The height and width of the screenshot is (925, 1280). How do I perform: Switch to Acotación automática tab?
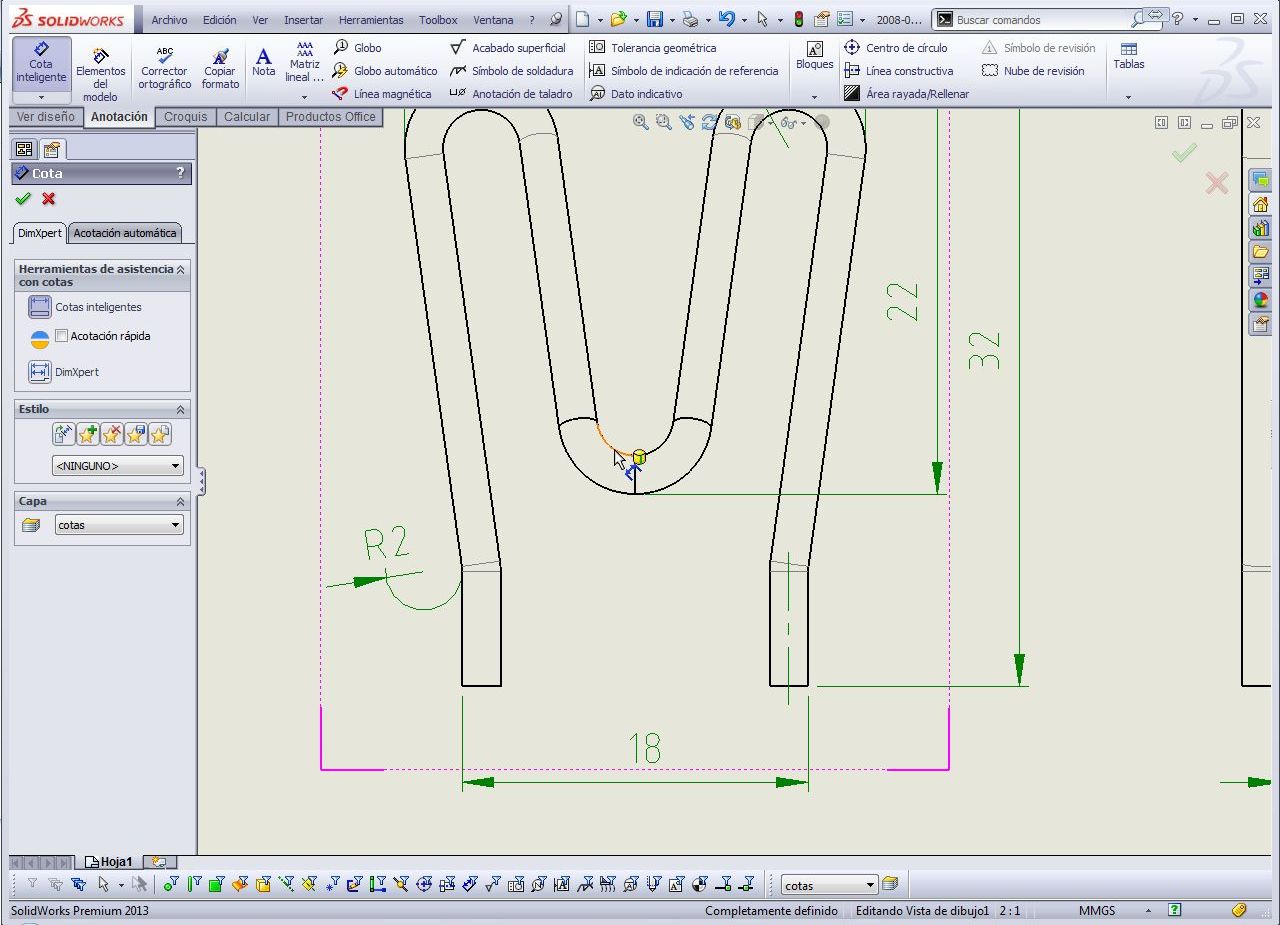[x=125, y=233]
